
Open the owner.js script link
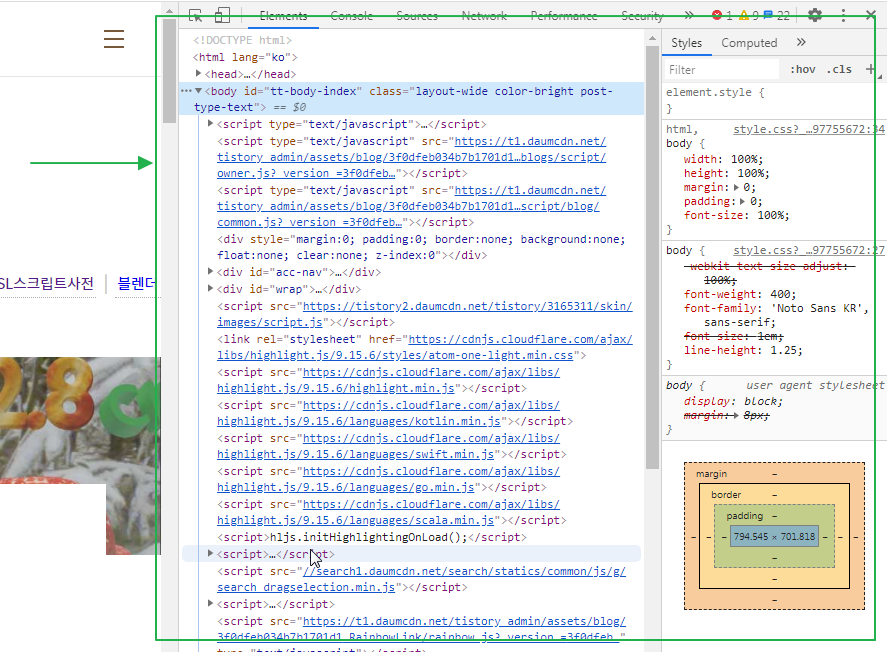click(411, 157)
